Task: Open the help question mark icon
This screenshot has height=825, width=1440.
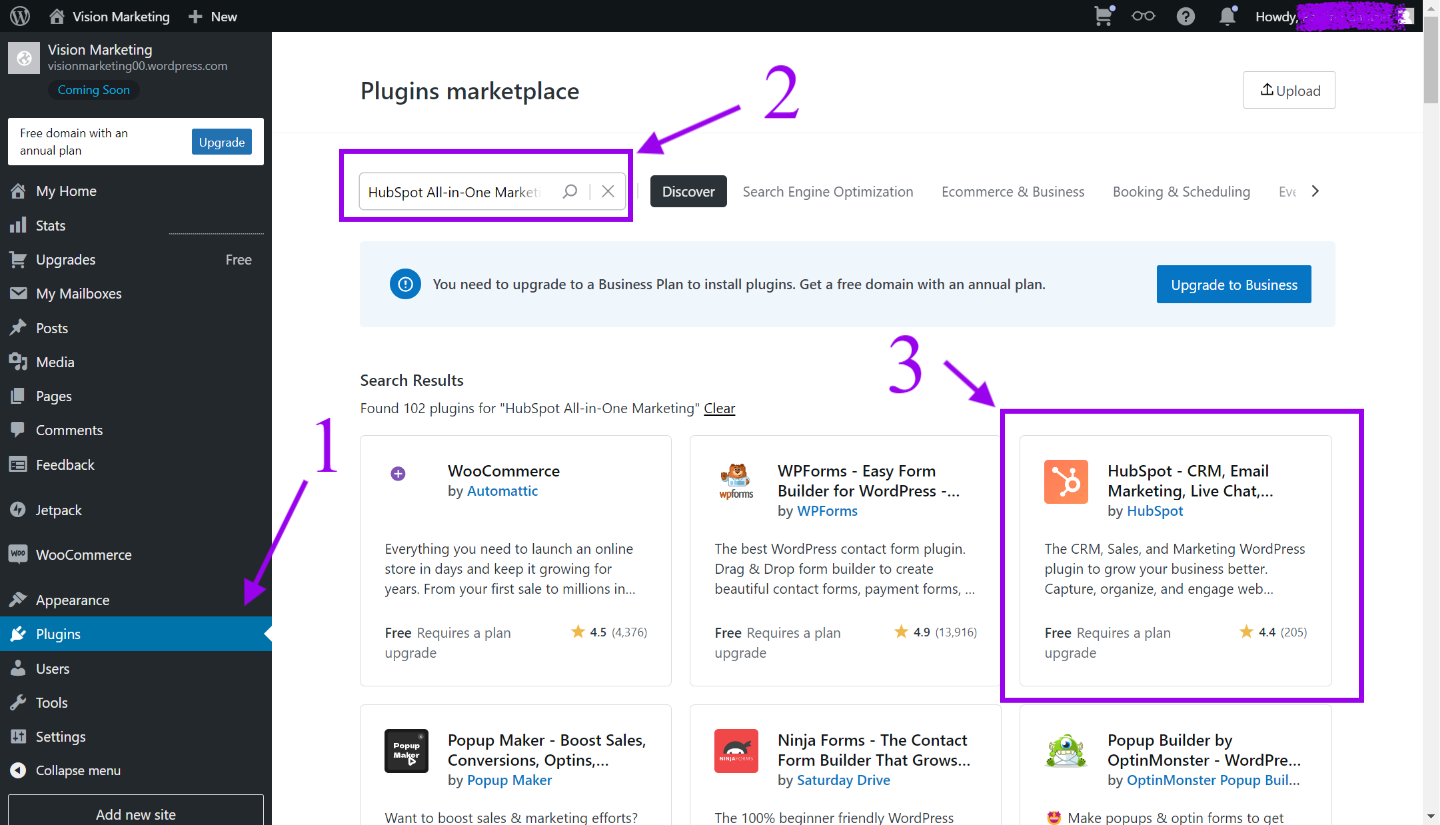Action: pyautogui.click(x=1186, y=16)
